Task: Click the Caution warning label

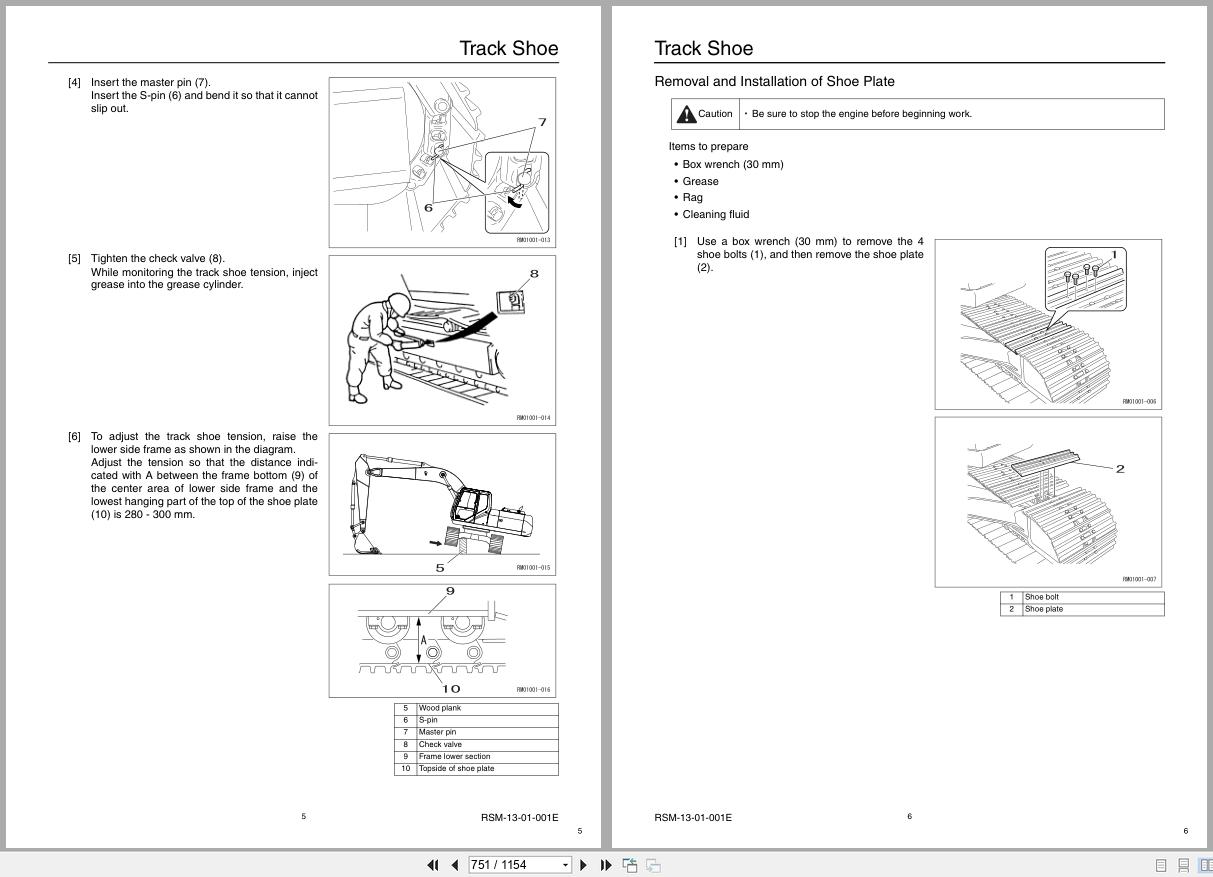Action: (705, 114)
